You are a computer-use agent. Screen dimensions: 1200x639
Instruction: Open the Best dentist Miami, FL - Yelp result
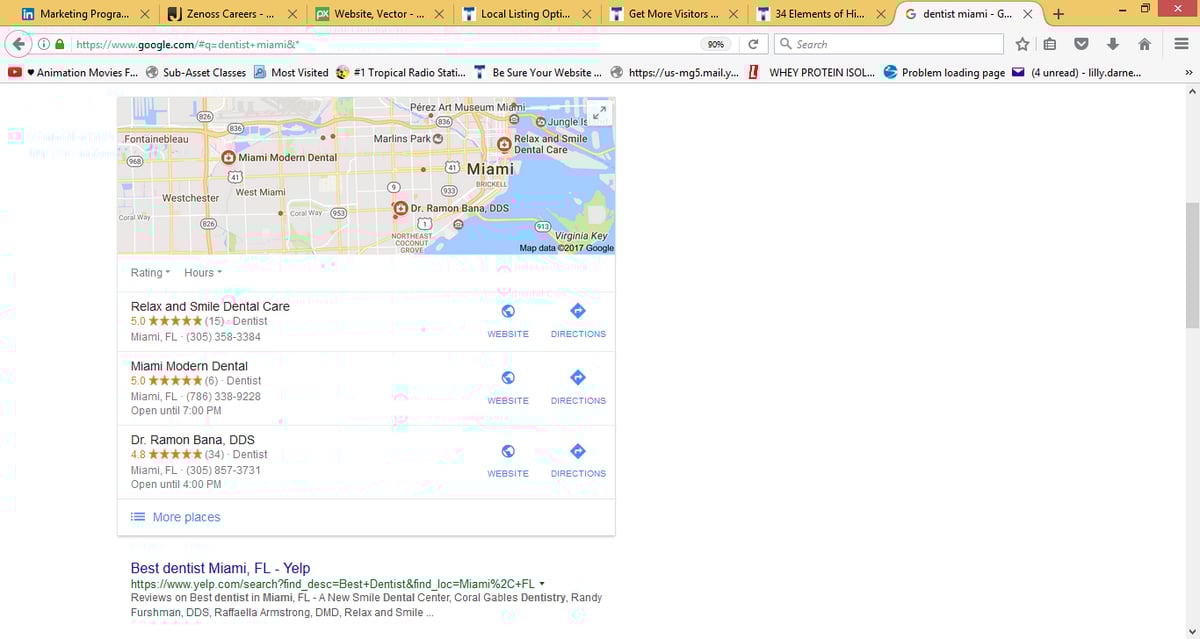[220, 568]
